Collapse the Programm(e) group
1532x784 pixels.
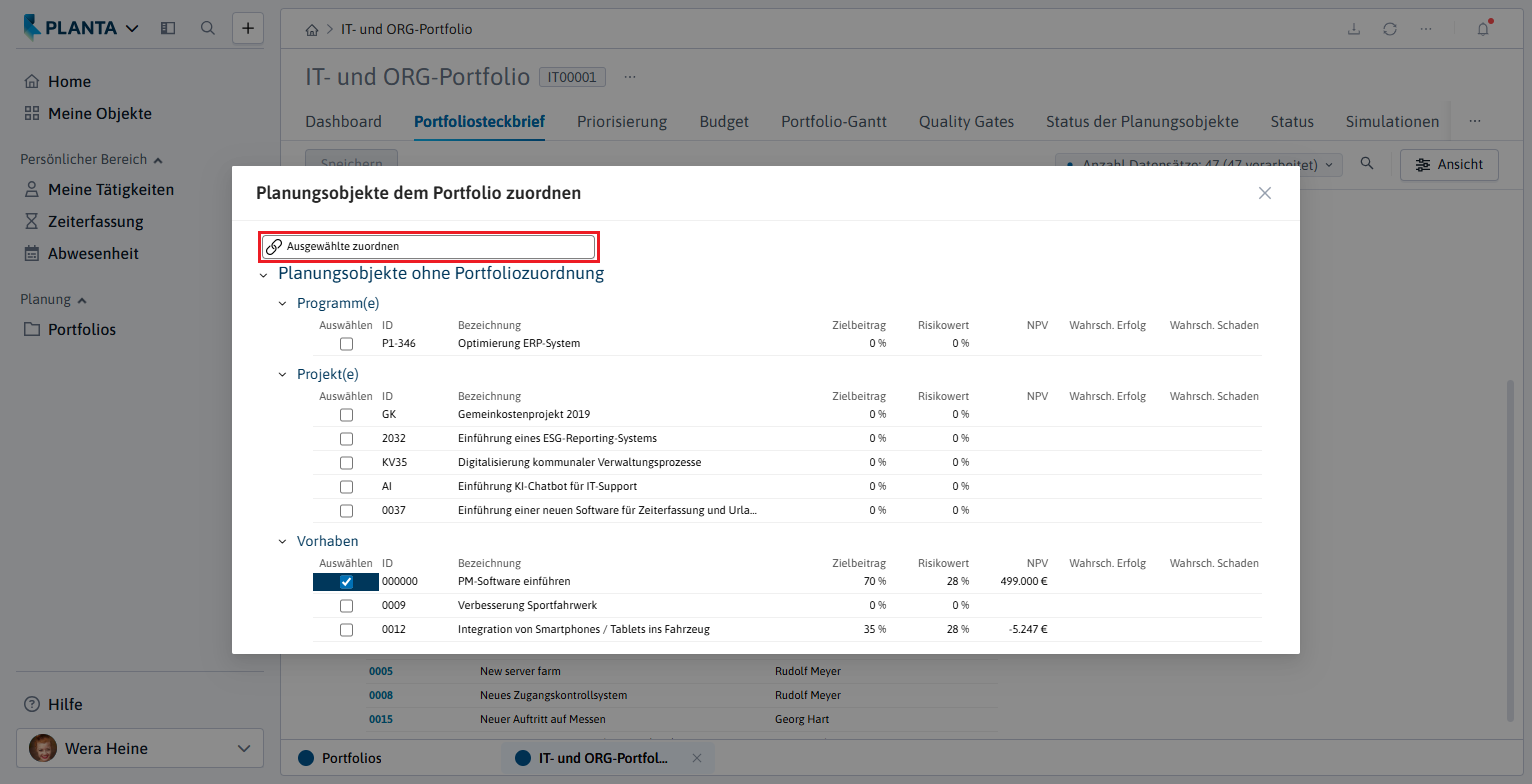283,303
